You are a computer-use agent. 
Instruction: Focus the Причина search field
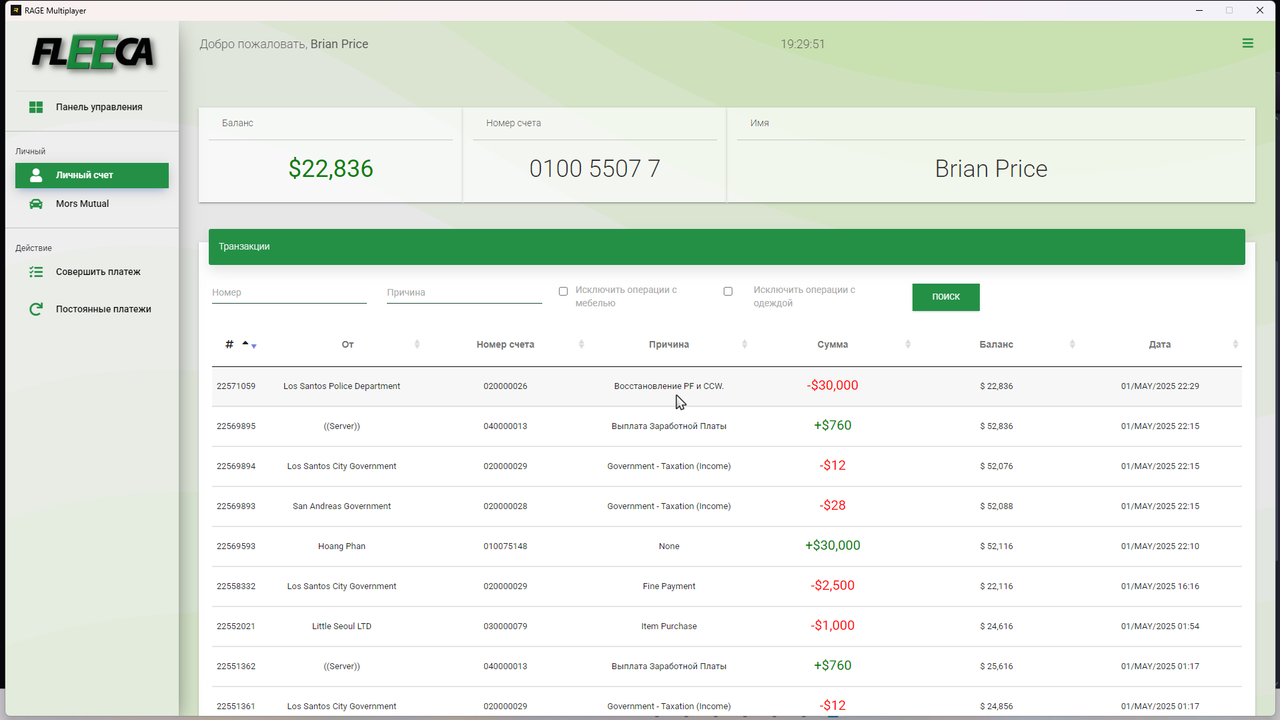click(x=464, y=293)
